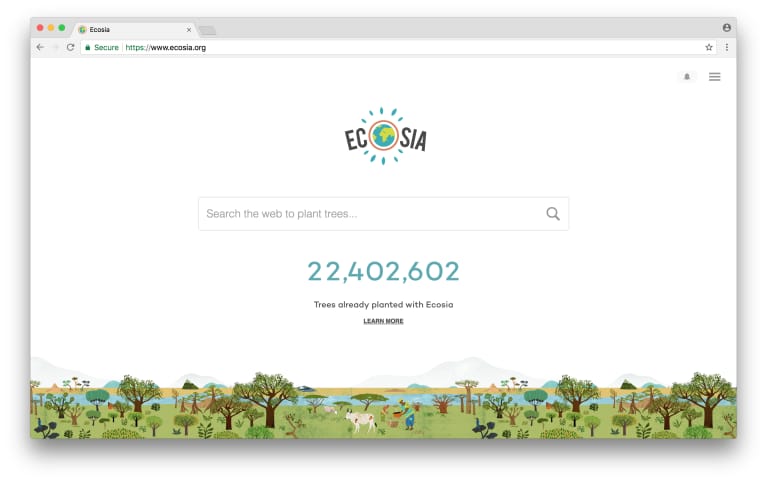
Task: Reload the page with refresh icon
Action: tap(70, 47)
